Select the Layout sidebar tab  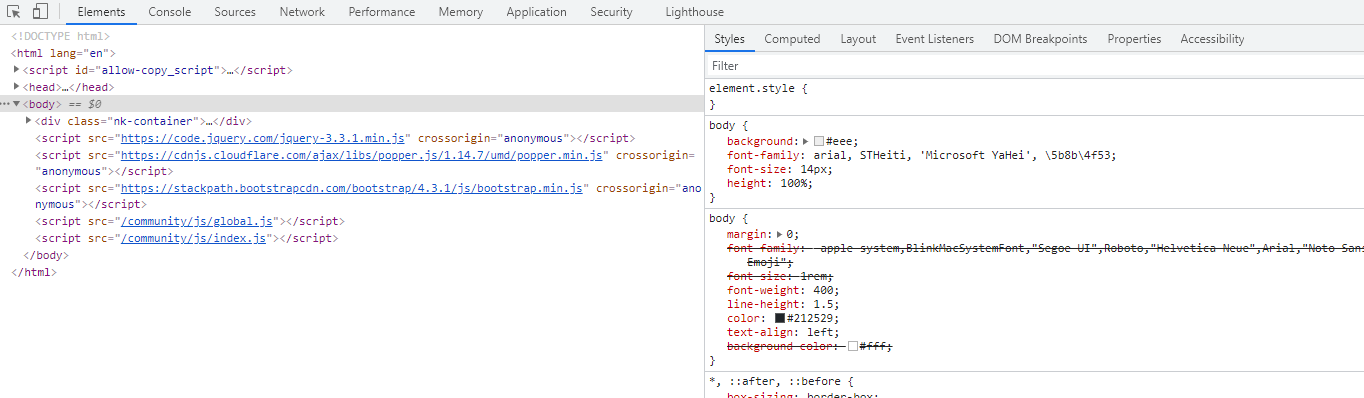[x=858, y=39]
